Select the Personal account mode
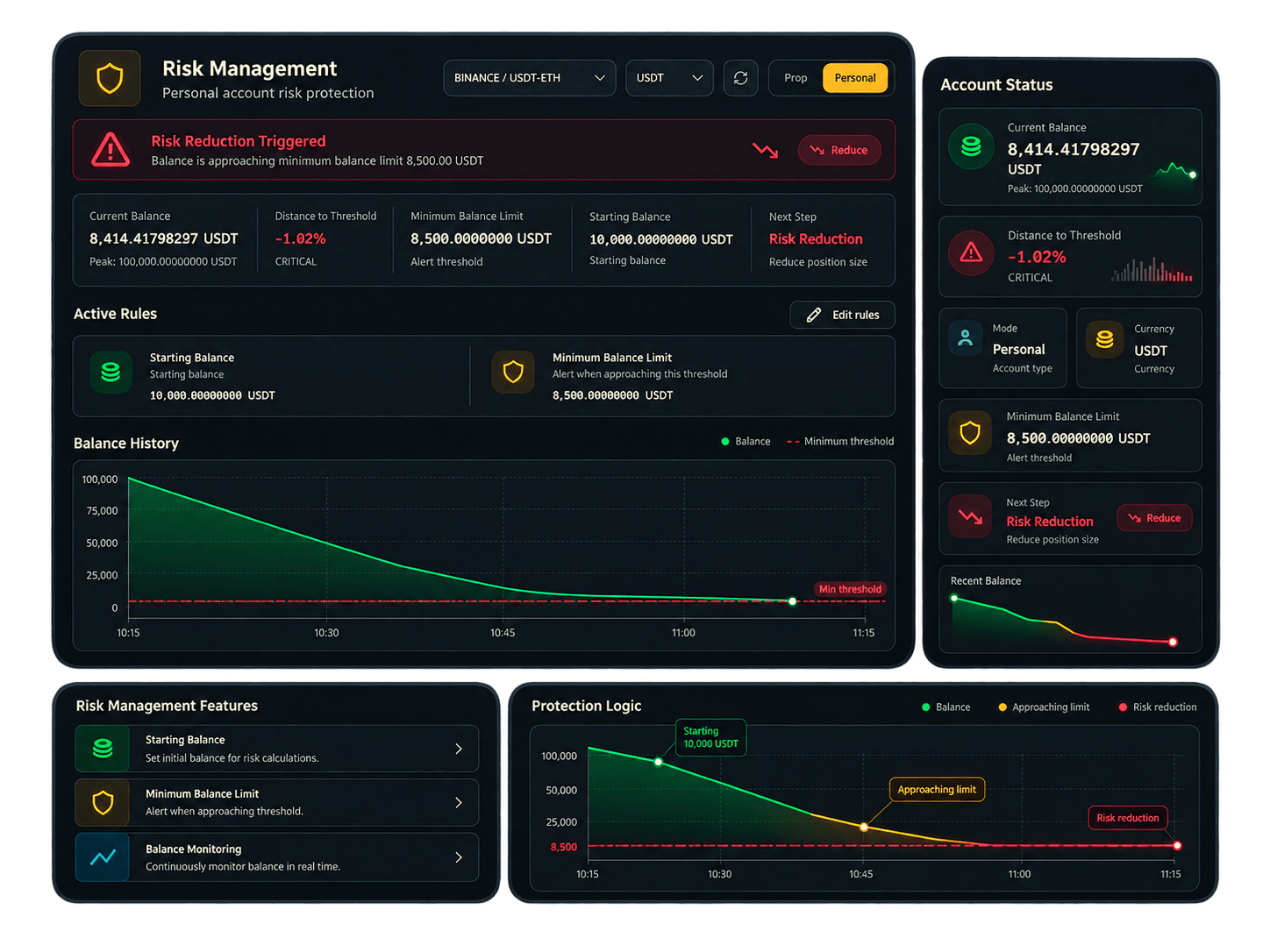This screenshot has height=952, width=1270. pos(855,78)
